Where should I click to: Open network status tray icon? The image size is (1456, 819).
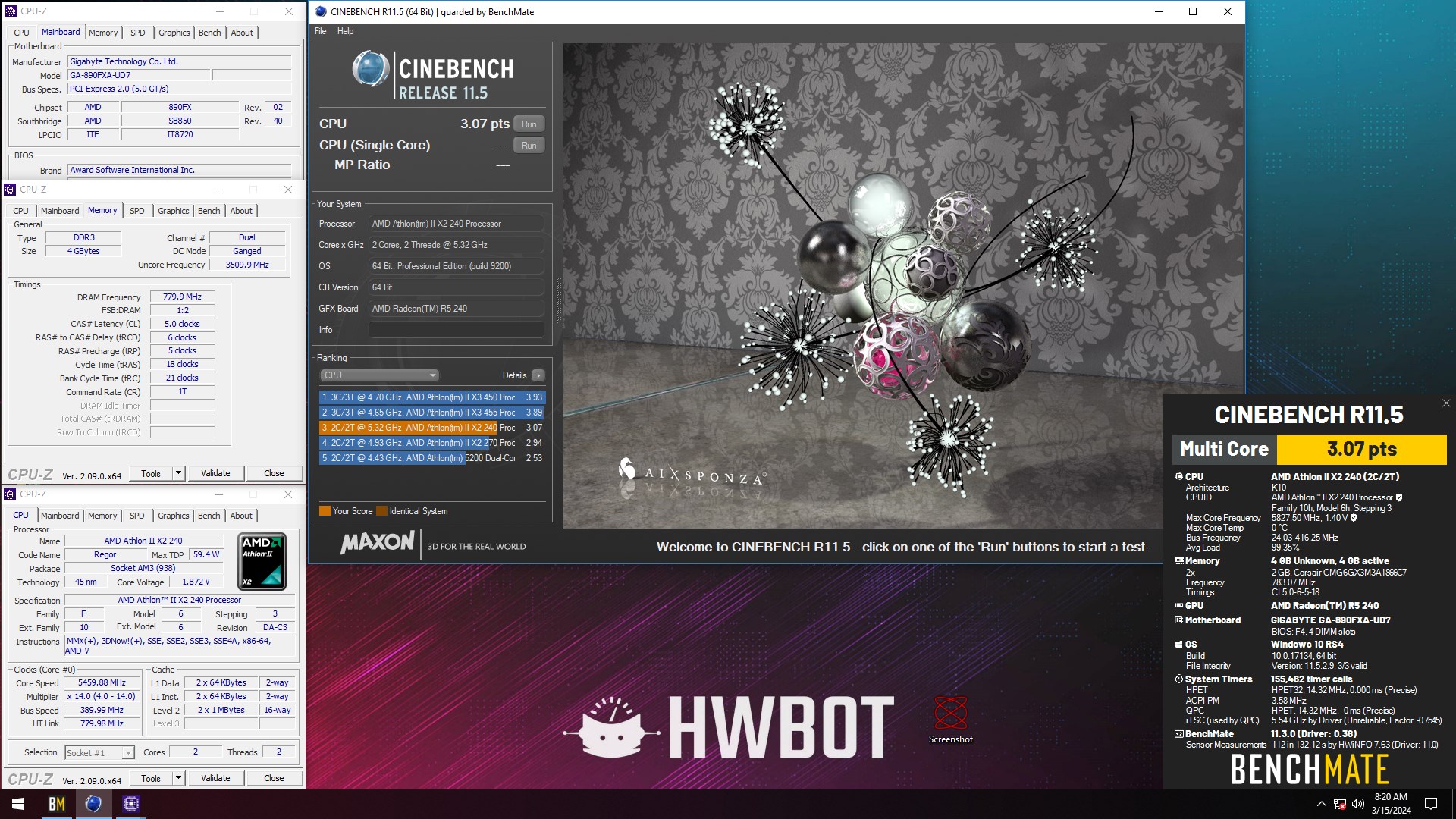1340,804
